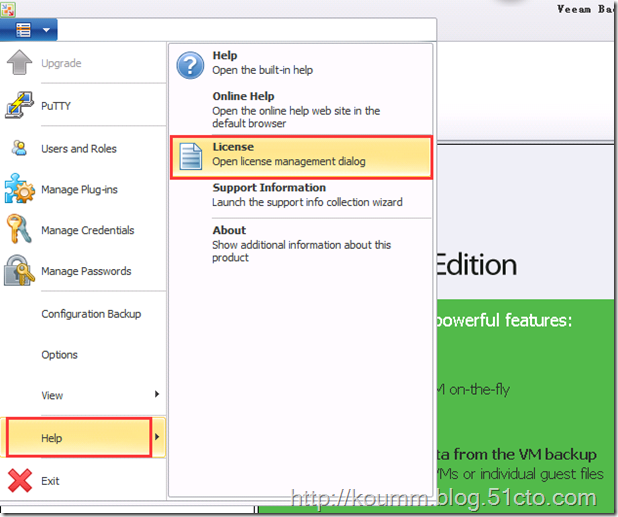Click the main menu dropdown arrow
The height and width of the screenshot is (517, 618).
47,30
